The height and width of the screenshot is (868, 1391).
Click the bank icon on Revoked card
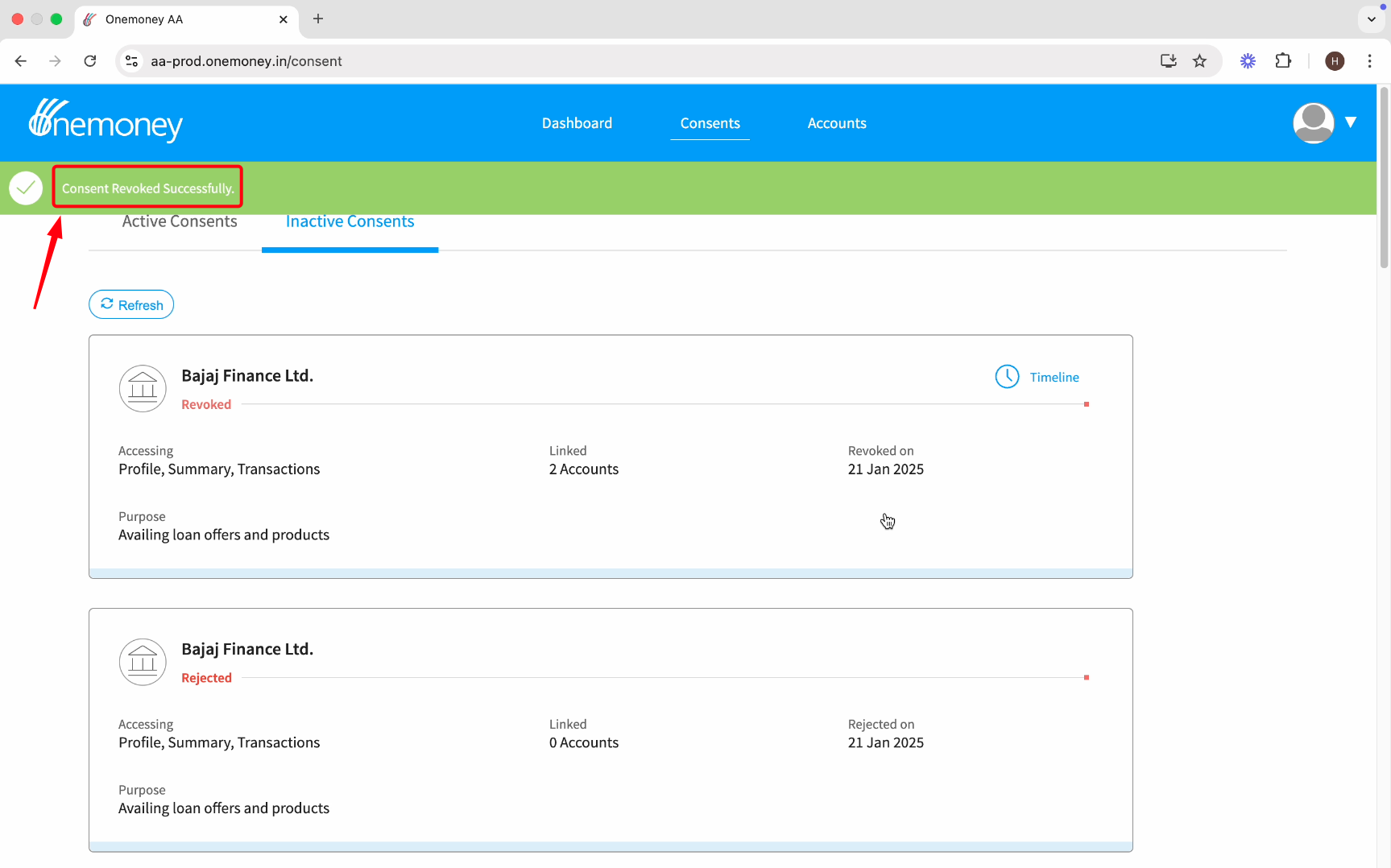pos(143,388)
